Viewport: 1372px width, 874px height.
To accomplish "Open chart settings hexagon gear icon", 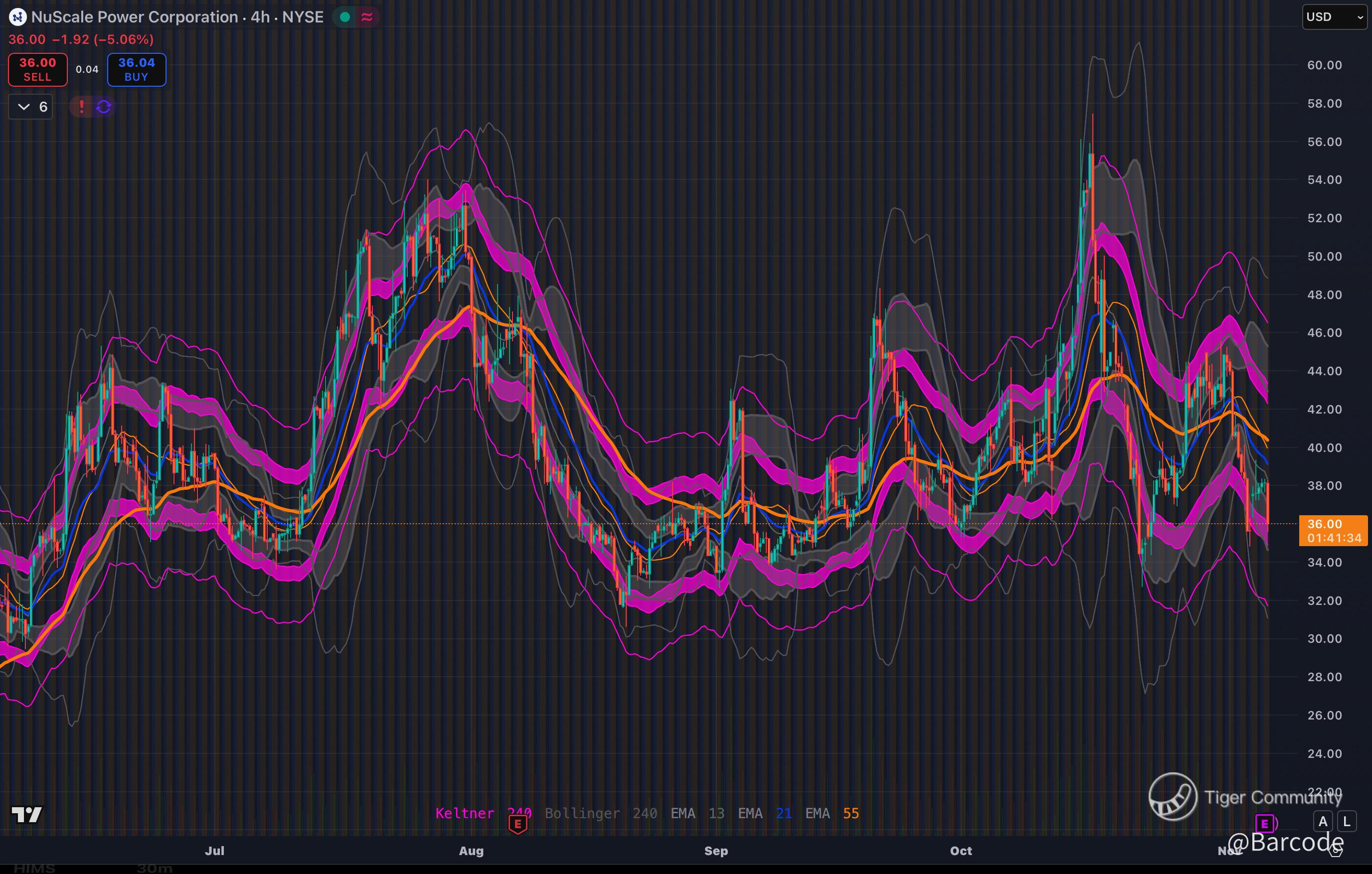I will 1335,851.
